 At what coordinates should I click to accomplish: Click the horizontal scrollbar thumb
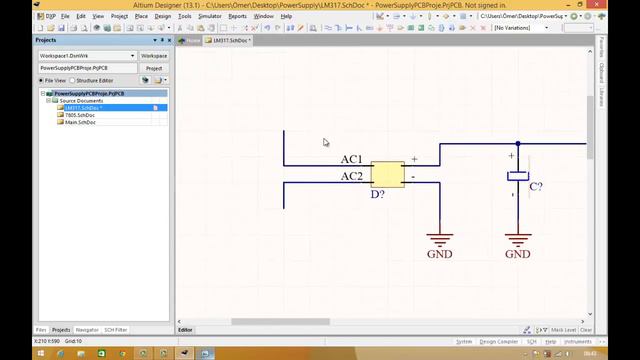[x=280, y=322]
